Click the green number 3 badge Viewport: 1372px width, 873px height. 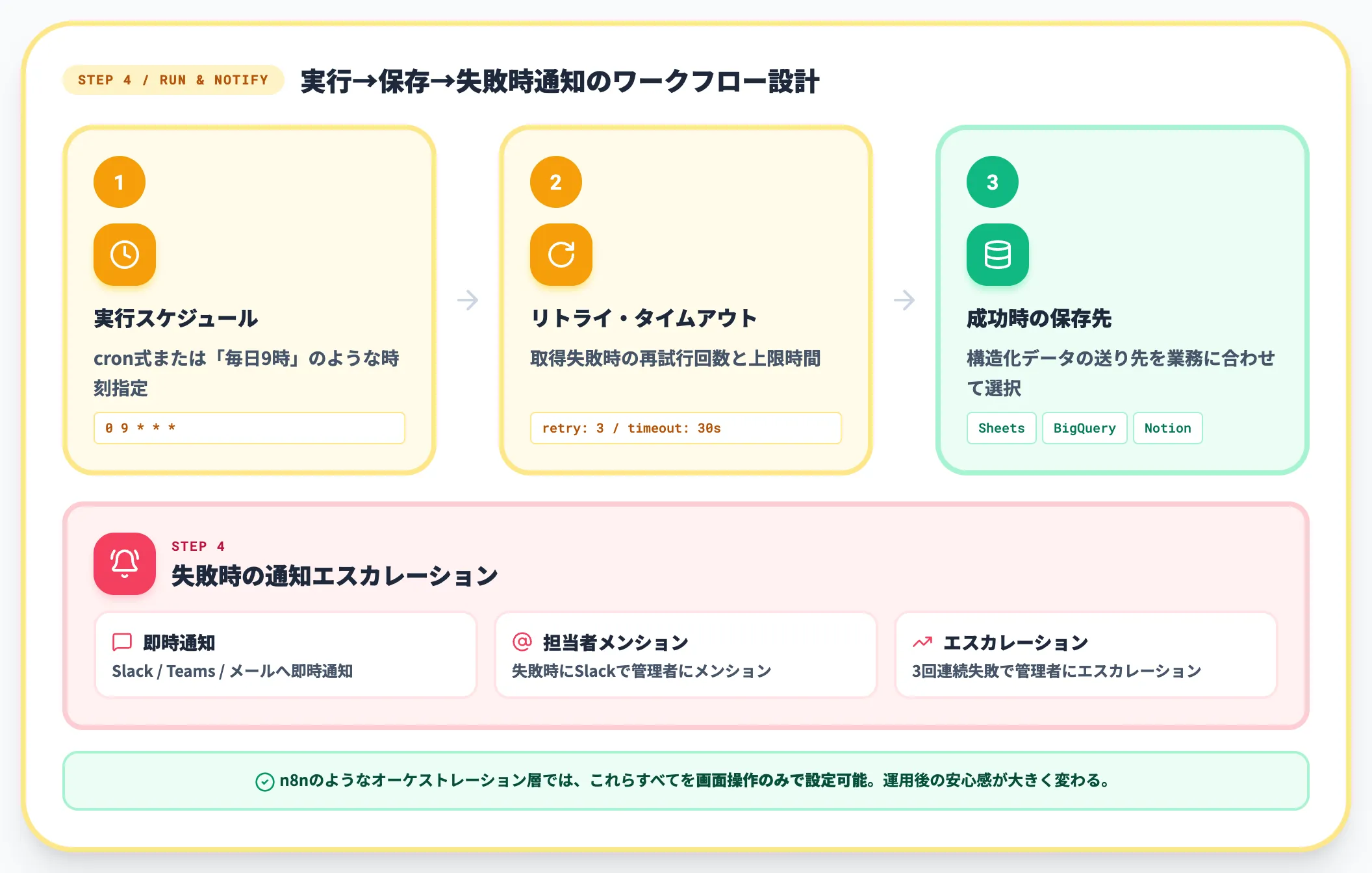993,182
